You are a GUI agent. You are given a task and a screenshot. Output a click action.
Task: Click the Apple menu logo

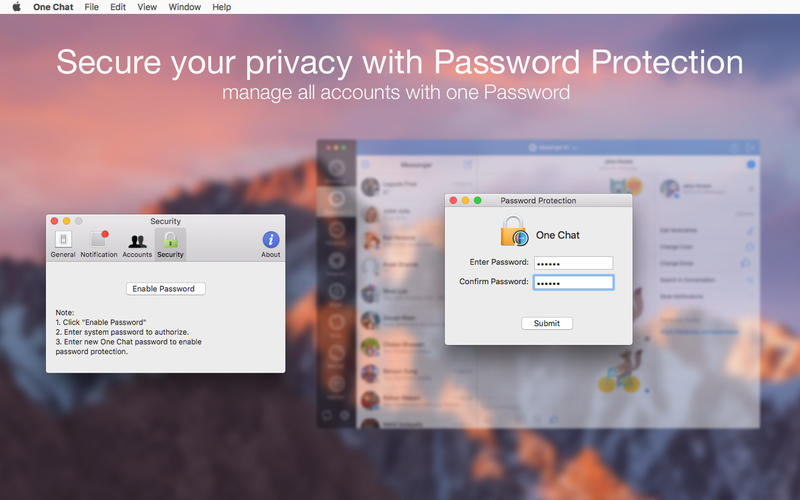16,7
